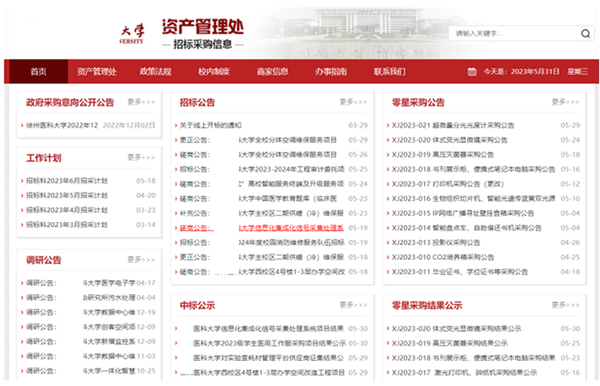Viewport: 600px width, 386px height.
Task: Show 更多 for 调研公告 section
Action: click(141, 260)
